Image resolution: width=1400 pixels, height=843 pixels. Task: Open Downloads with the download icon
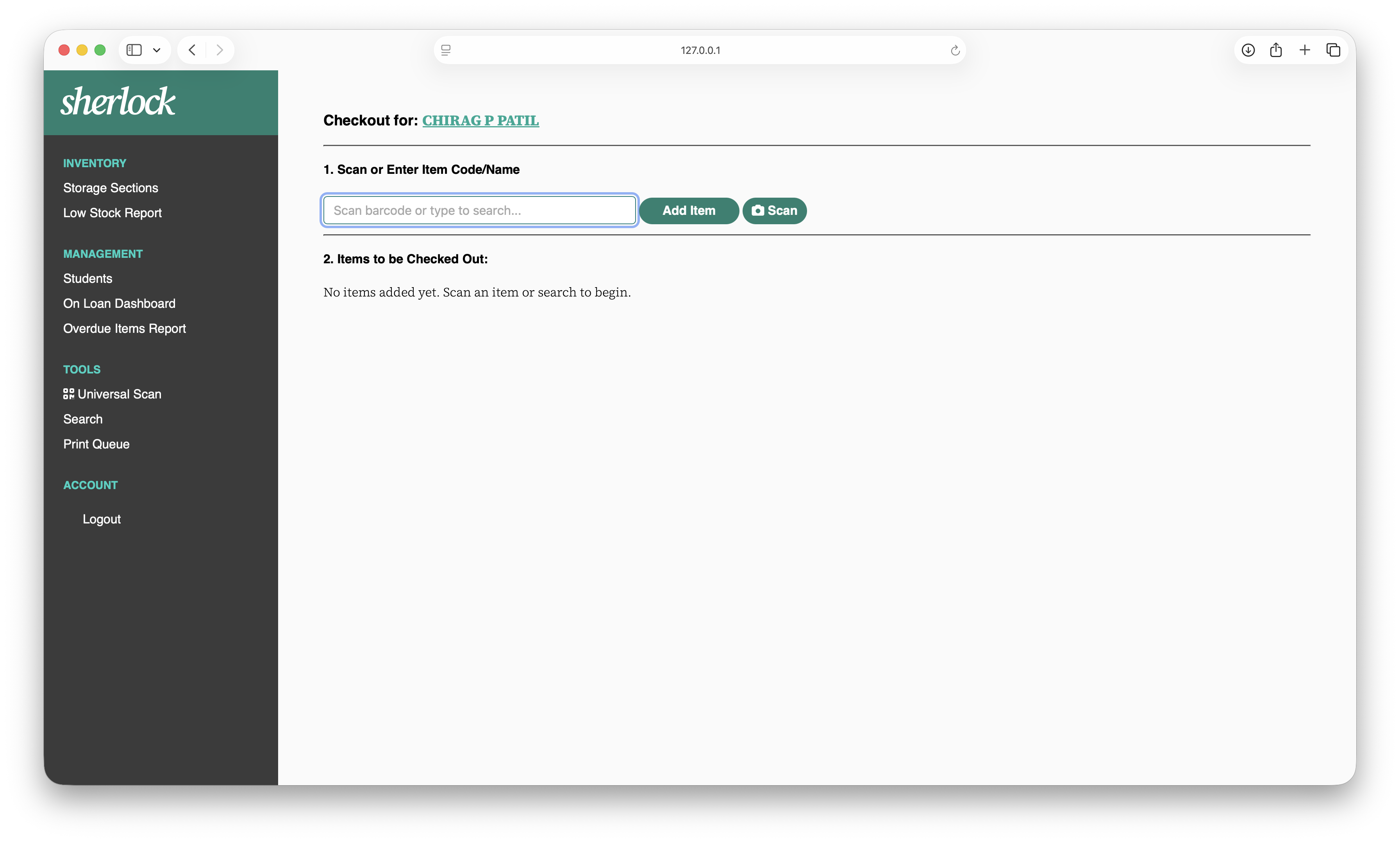[x=1248, y=50]
